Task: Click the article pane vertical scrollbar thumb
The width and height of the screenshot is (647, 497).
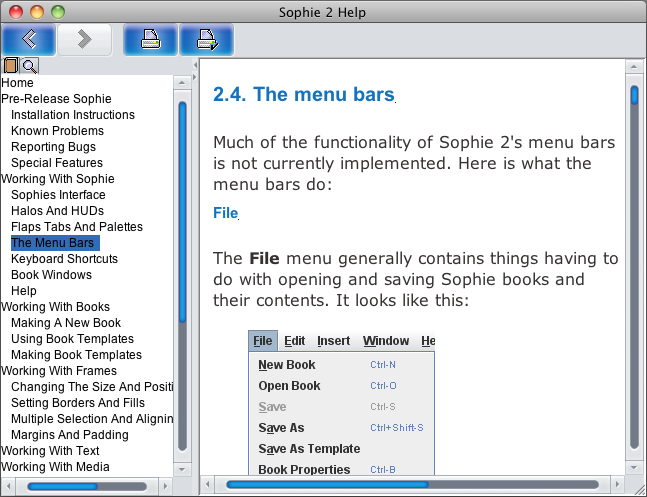Action: point(635,95)
